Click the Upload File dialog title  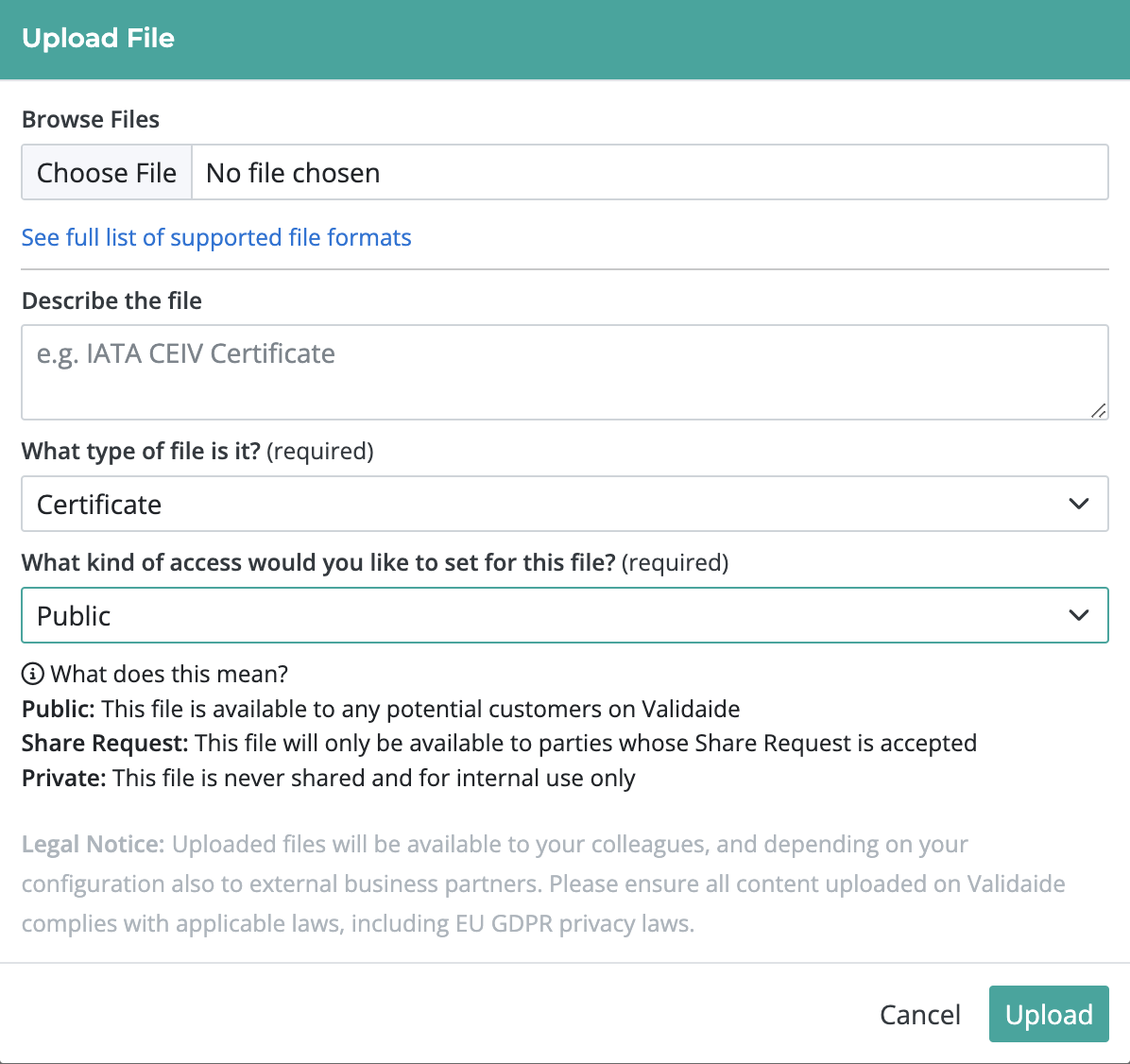[98, 38]
